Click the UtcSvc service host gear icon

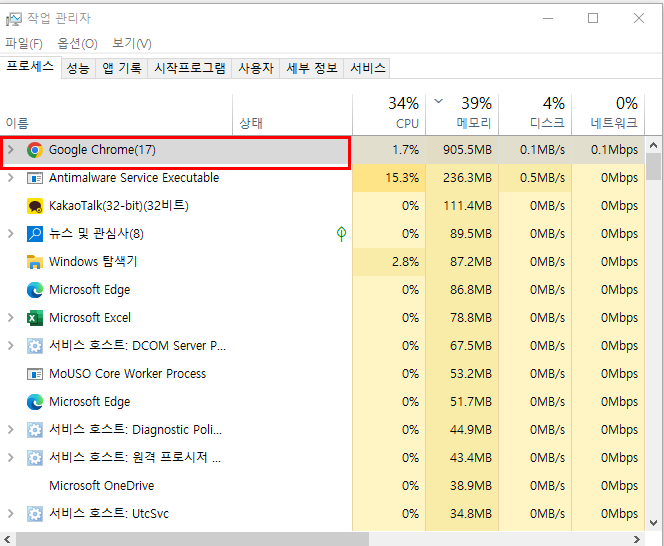pyautogui.click(x=35, y=513)
